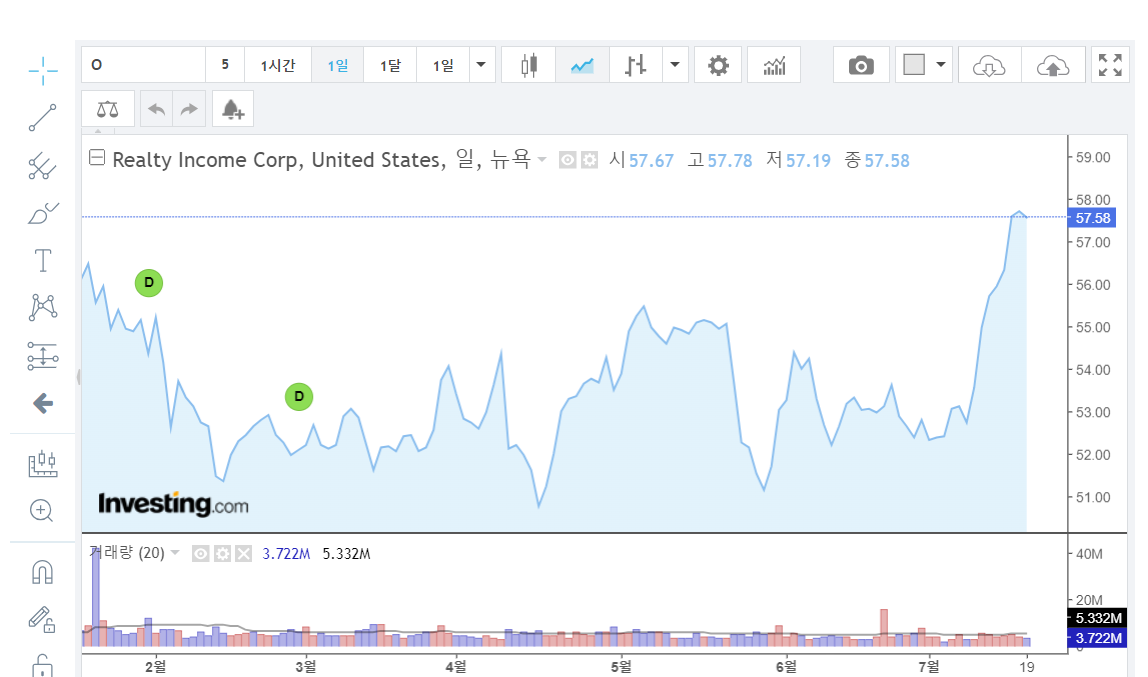Open the 거래량 (20) indicator dropdown
This screenshot has height=677, width=1148.
click(x=175, y=553)
